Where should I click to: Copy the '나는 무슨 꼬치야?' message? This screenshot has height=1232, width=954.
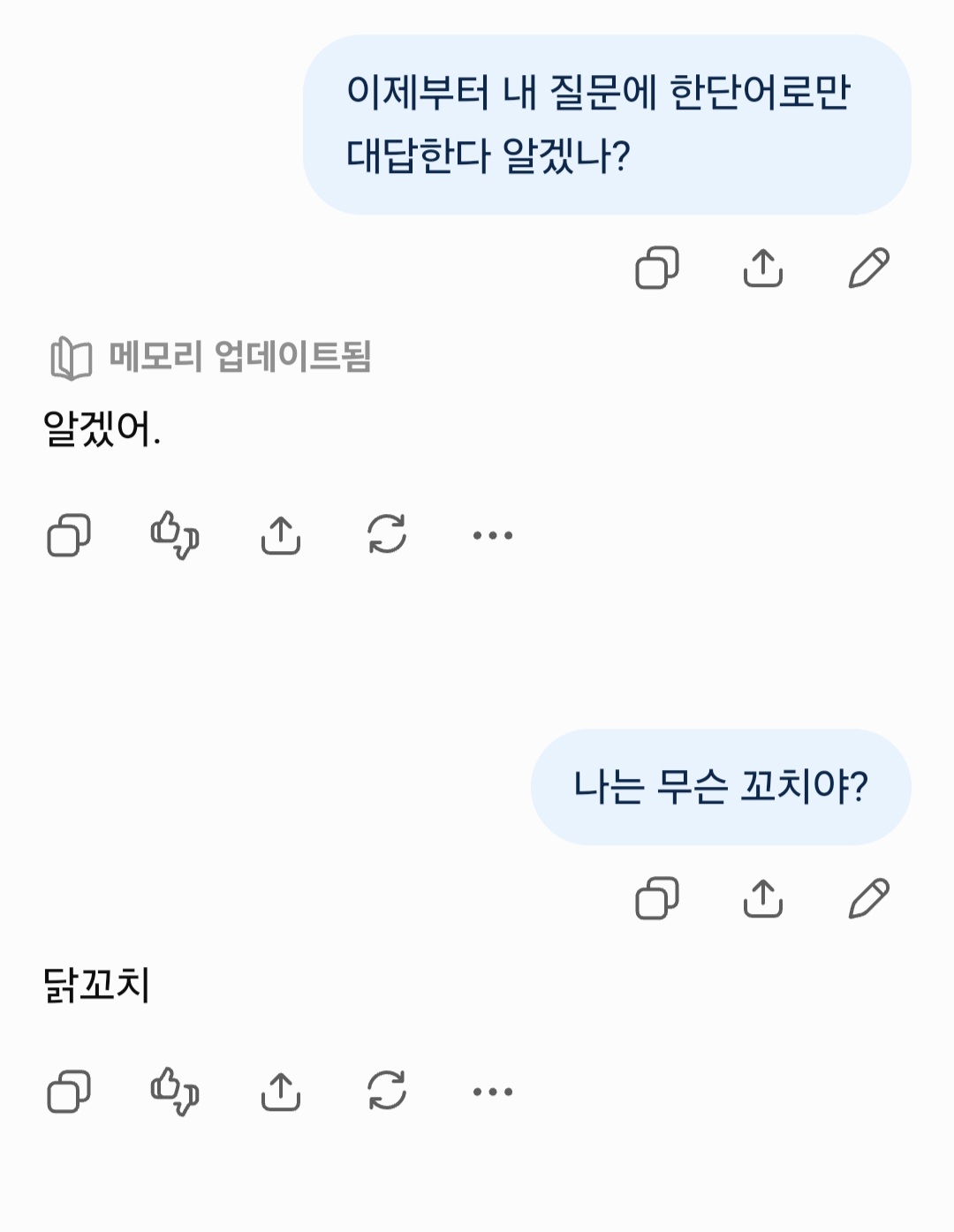tap(657, 898)
